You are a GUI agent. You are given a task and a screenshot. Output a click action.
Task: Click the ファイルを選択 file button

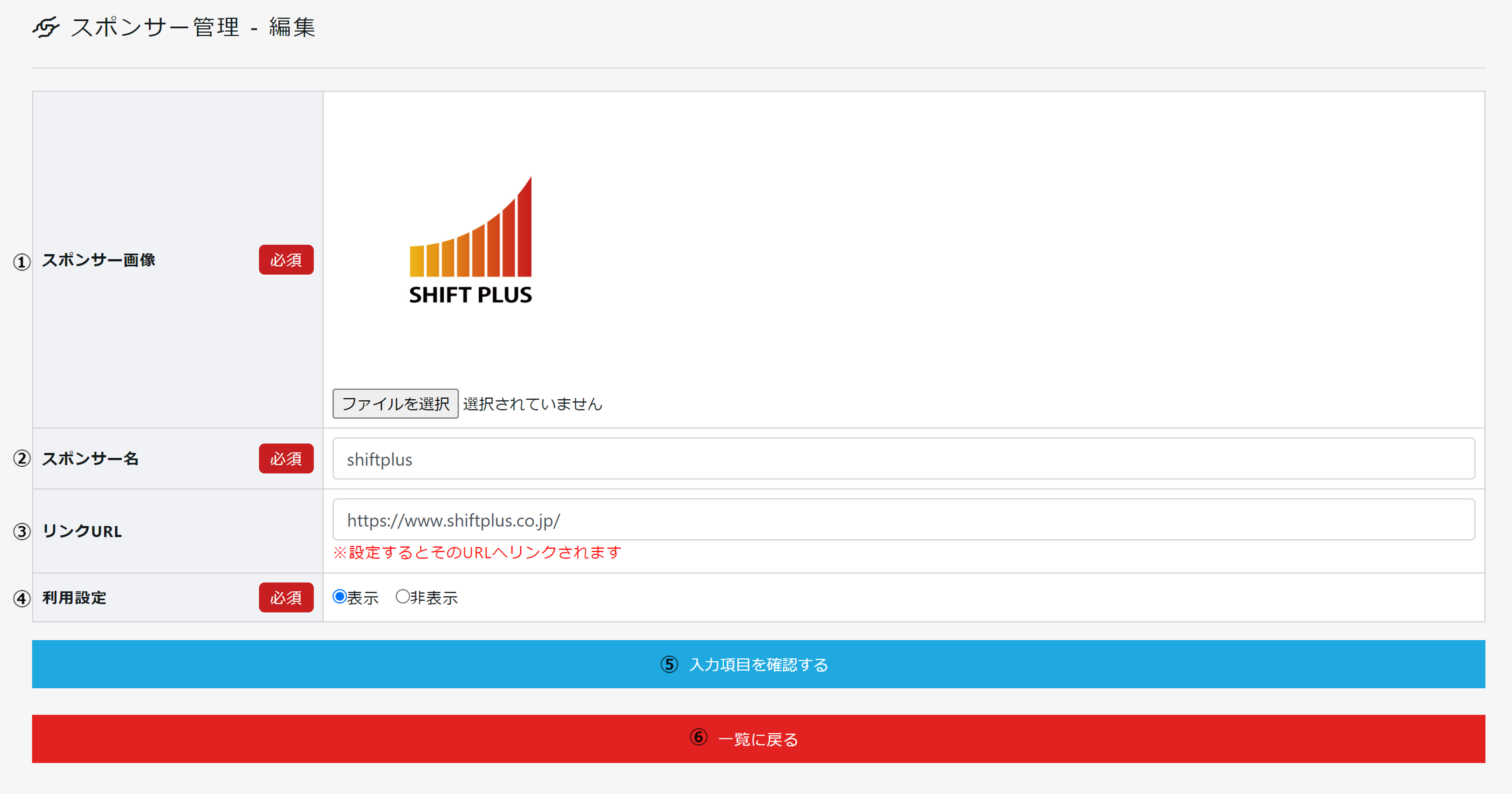(395, 403)
